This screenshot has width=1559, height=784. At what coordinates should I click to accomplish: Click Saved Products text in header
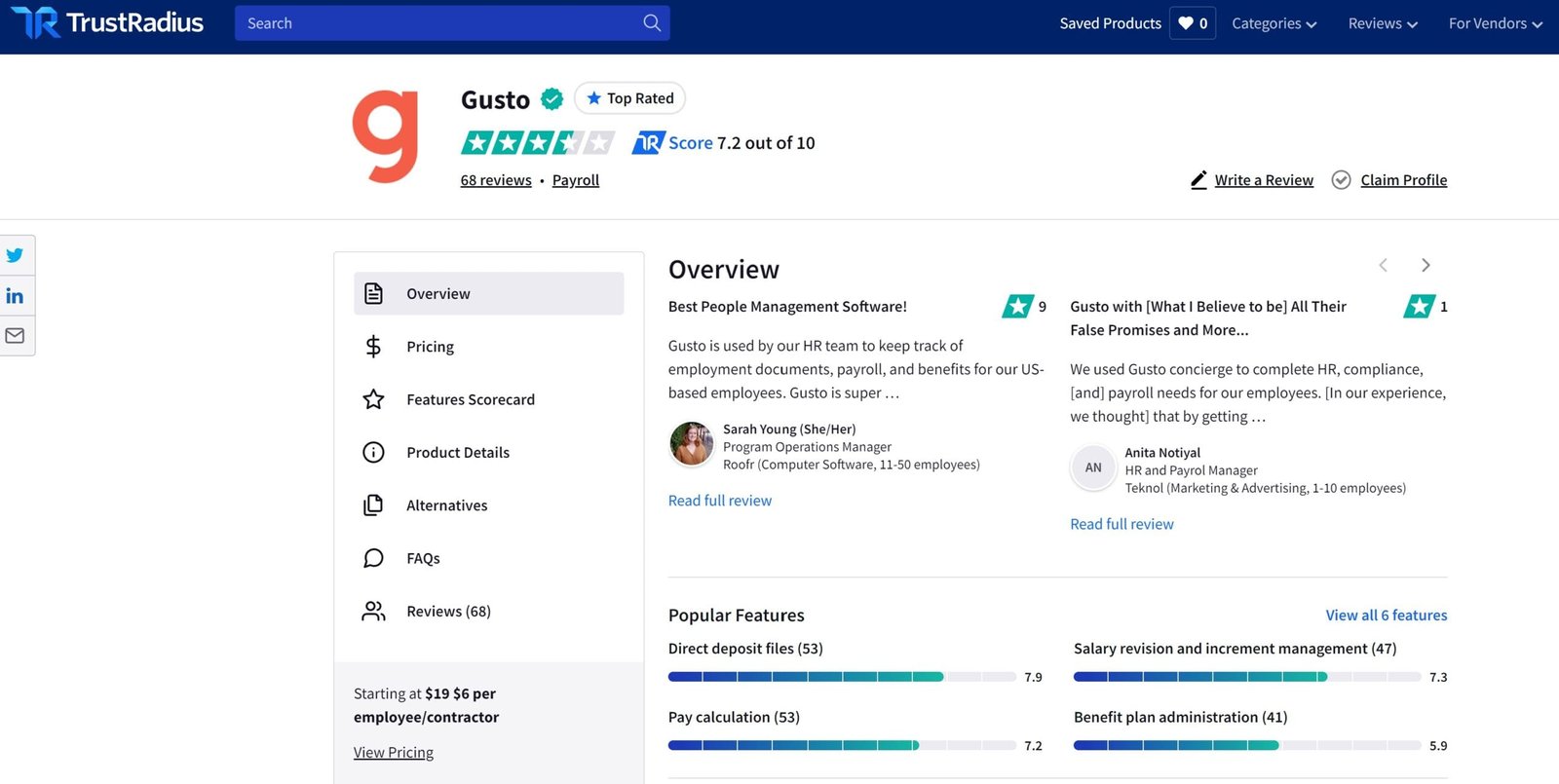1111,23
